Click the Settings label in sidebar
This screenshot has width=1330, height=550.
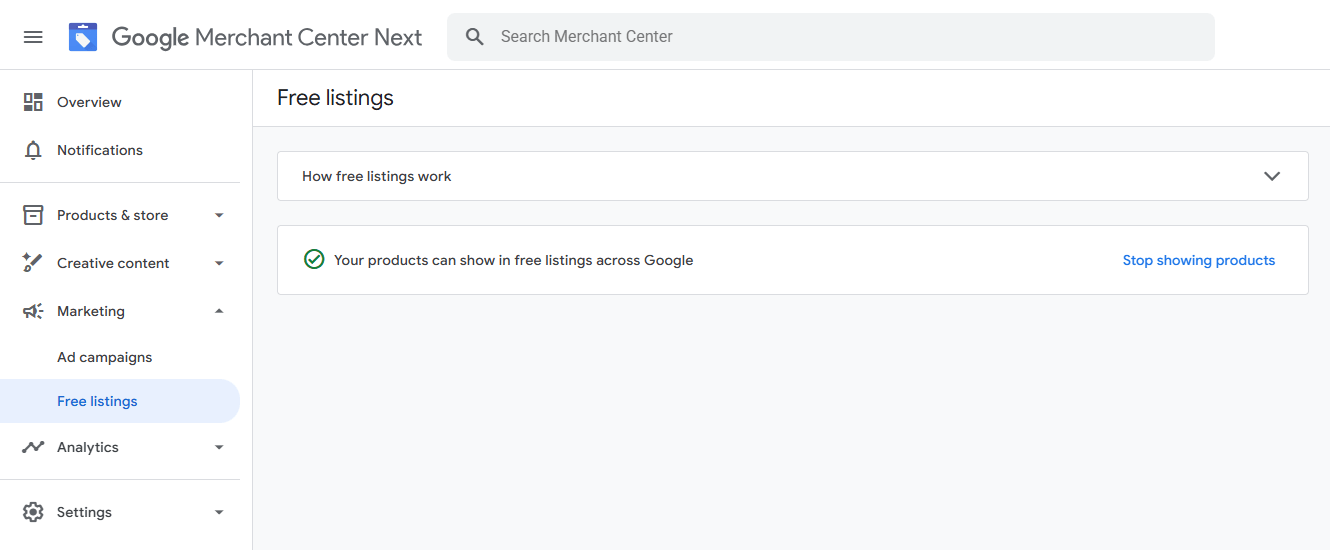click(x=84, y=512)
